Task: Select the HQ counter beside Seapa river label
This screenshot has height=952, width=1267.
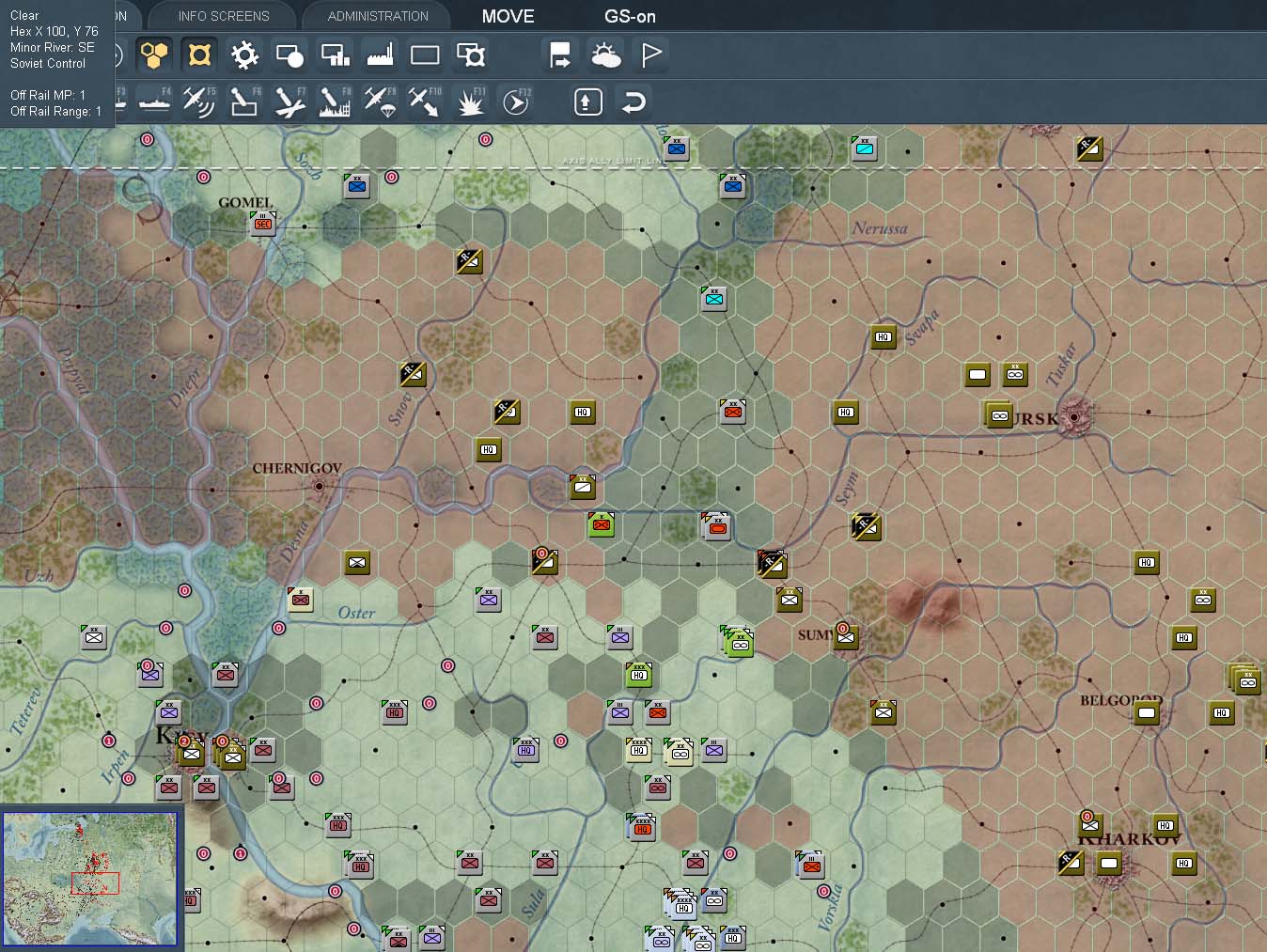Action: pos(884,336)
